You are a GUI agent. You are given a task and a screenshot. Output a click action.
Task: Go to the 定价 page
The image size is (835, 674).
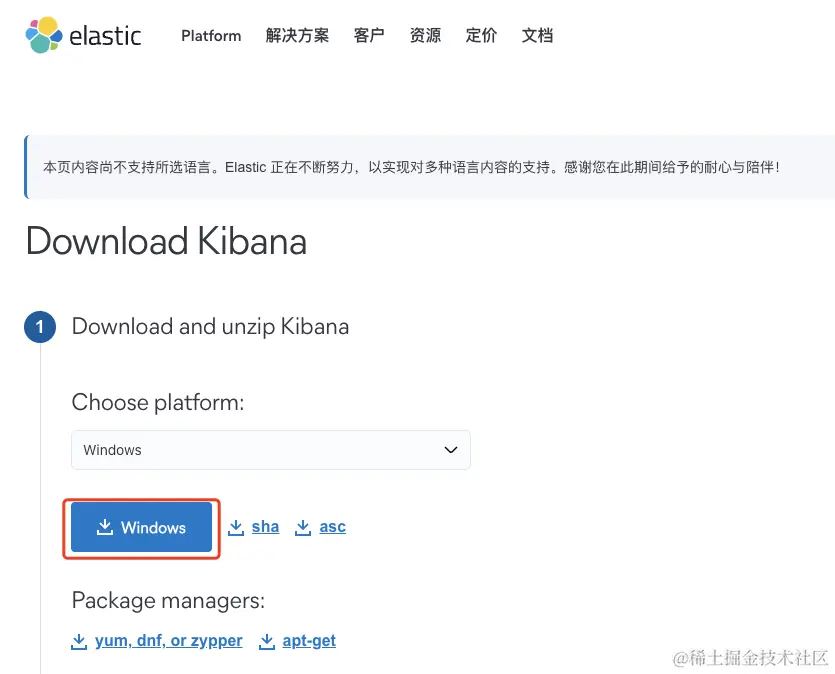click(481, 36)
